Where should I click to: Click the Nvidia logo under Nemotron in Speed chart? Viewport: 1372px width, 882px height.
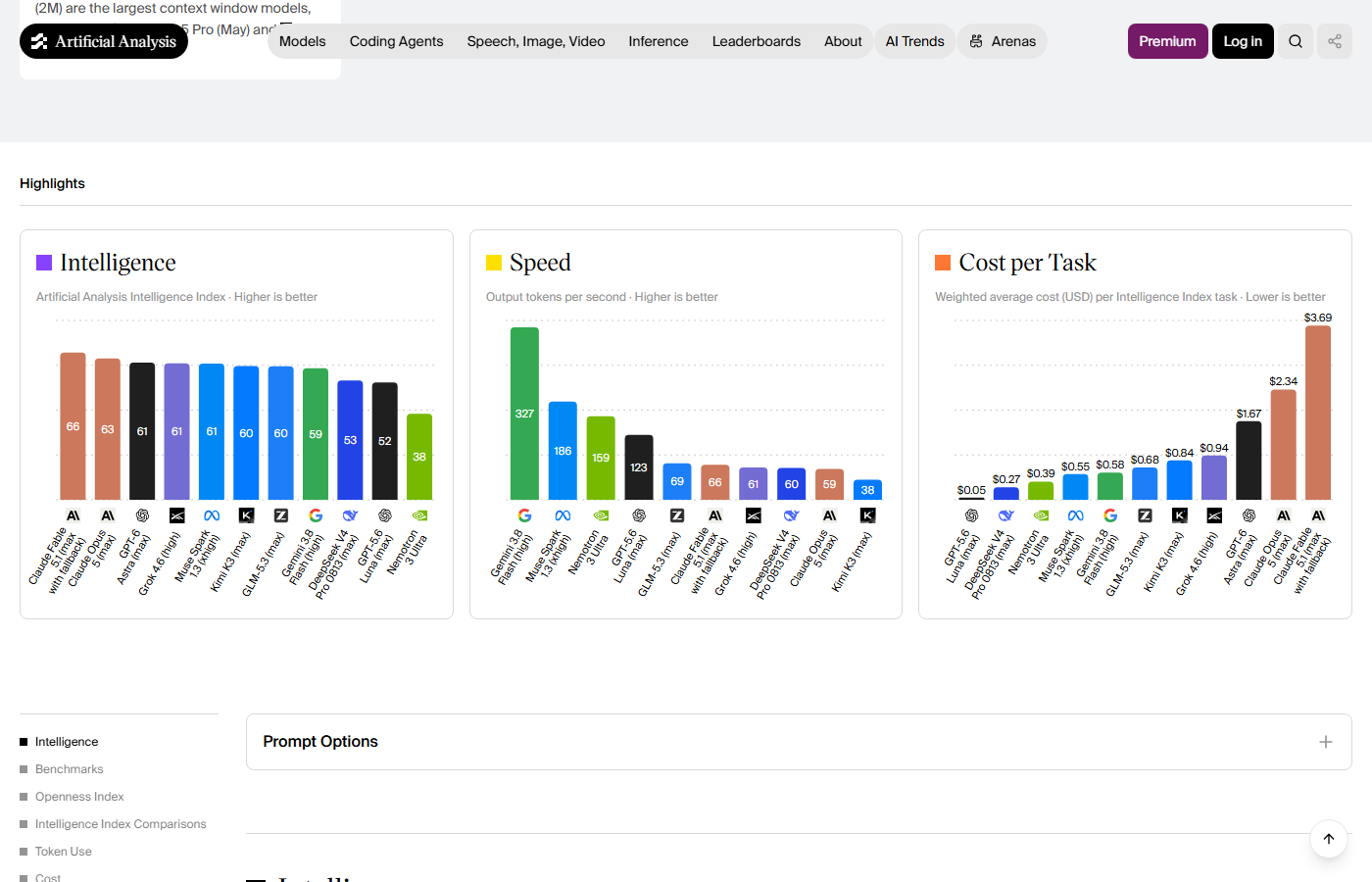click(x=601, y=515)
